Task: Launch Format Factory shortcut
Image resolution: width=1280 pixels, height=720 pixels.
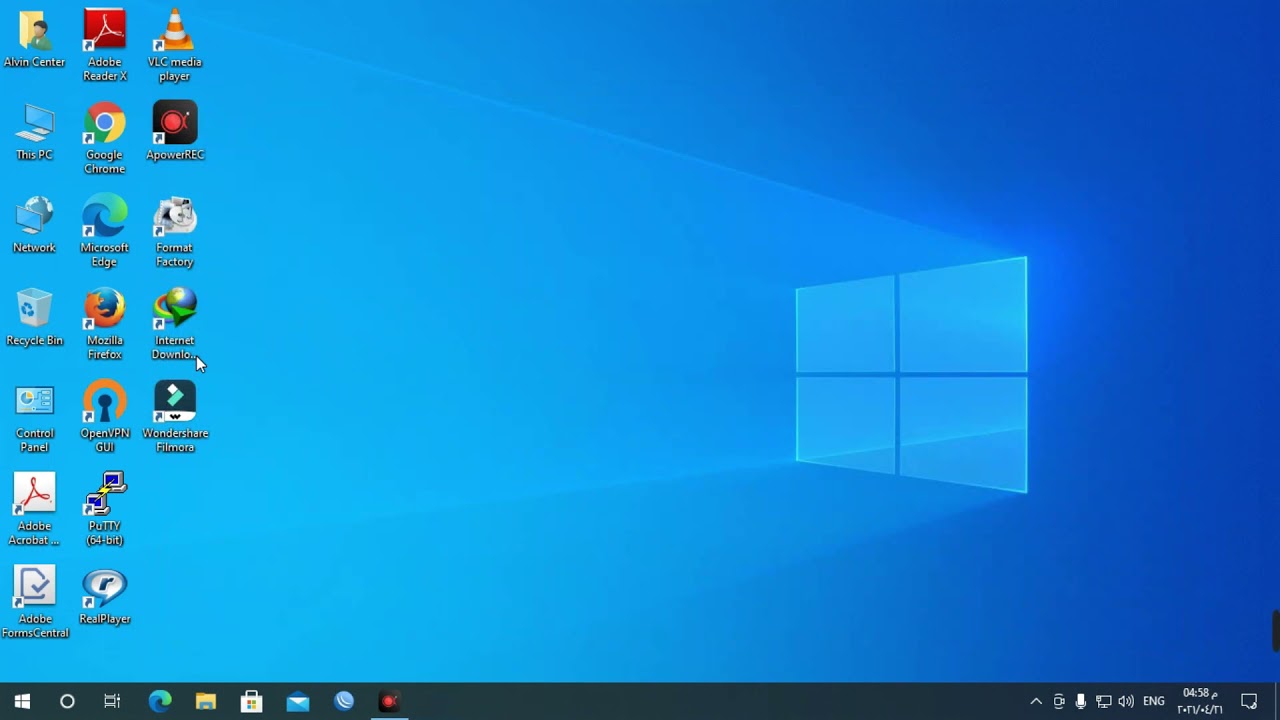Action: tap(175, 231)
